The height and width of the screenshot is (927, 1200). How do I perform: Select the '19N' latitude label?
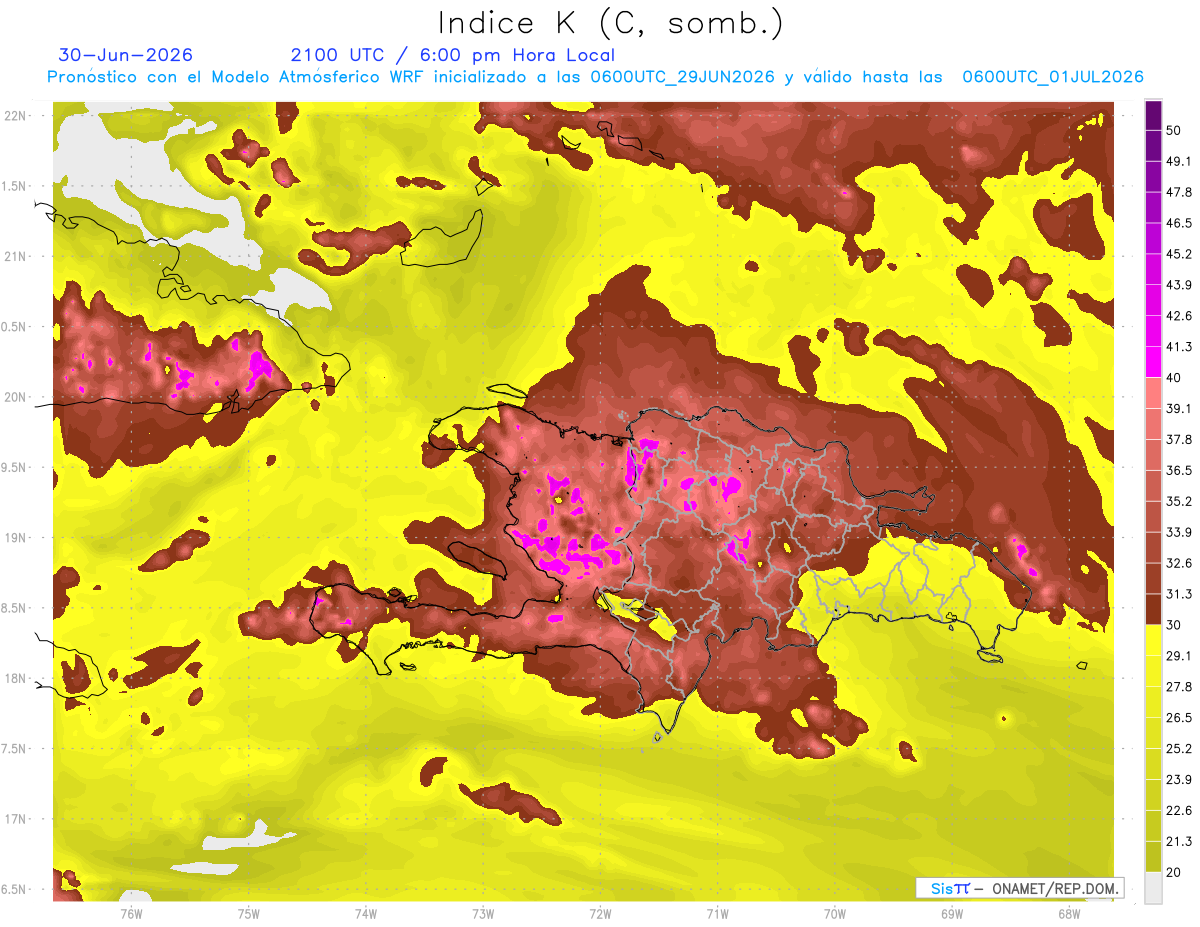click(14, 538)
